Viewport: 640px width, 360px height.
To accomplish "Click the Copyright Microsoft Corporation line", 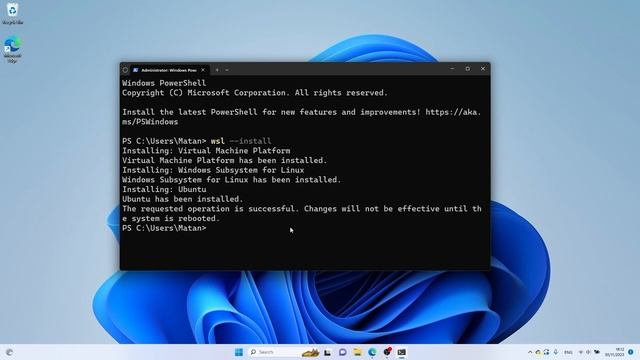I will tap(255, 93).
